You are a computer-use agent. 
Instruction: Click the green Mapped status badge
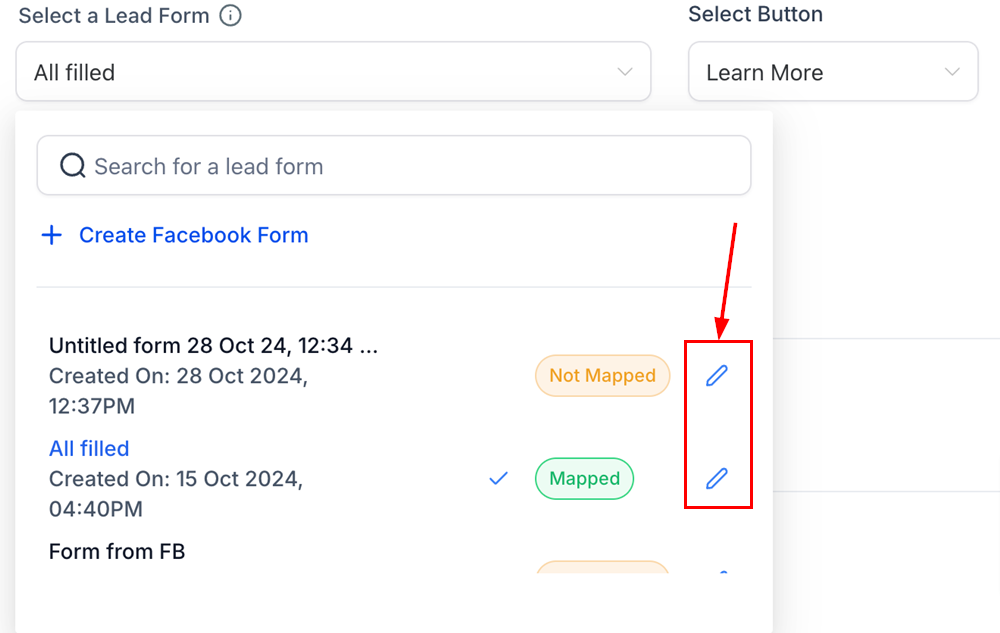[584, 479]
